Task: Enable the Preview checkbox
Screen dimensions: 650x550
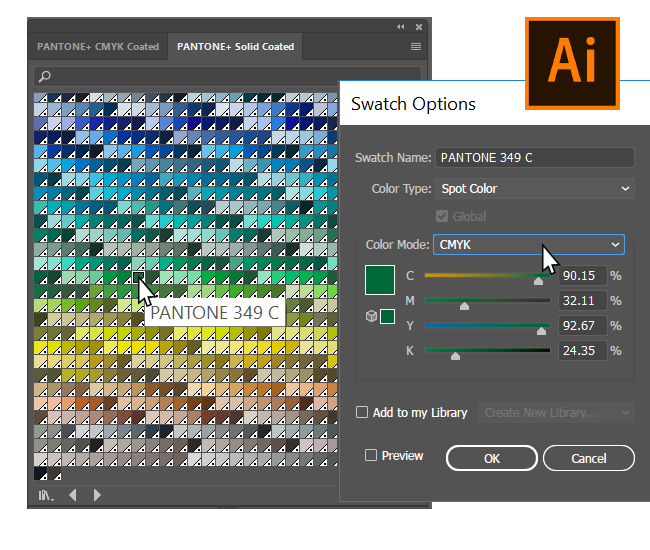Action: [371, 455]
